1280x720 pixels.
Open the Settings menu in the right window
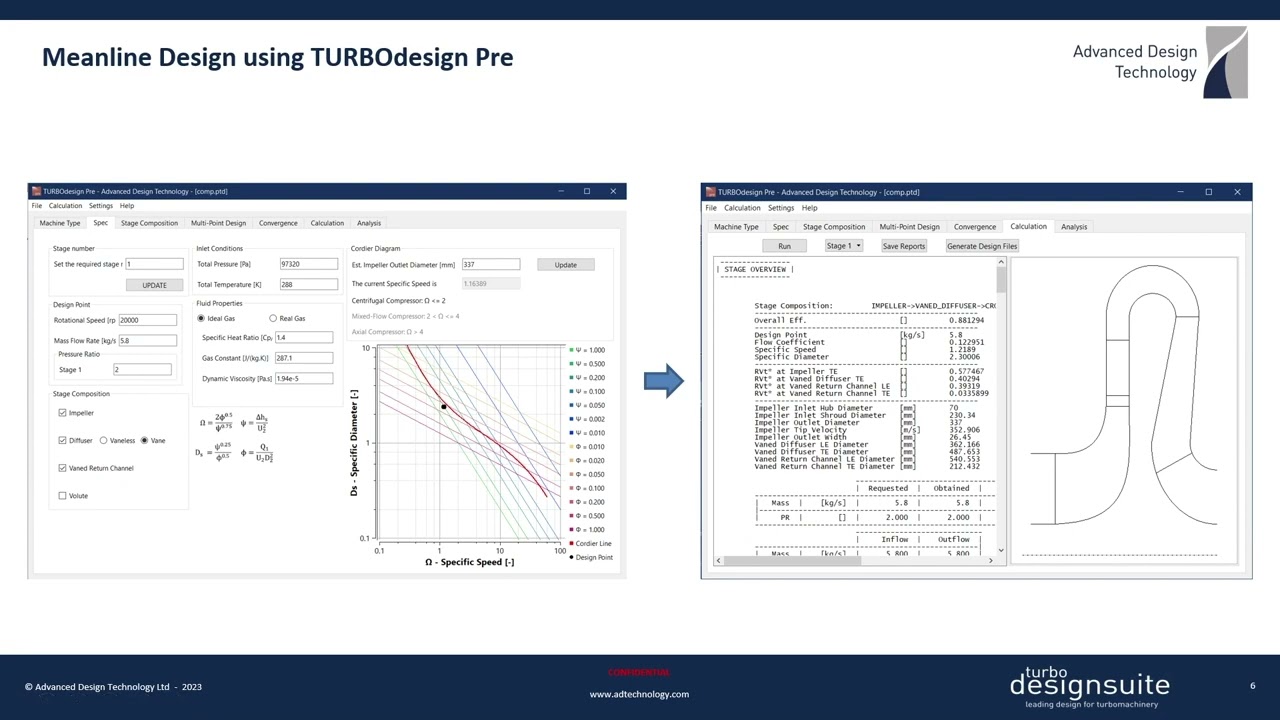pyautogui.click(x=781, y=208)
